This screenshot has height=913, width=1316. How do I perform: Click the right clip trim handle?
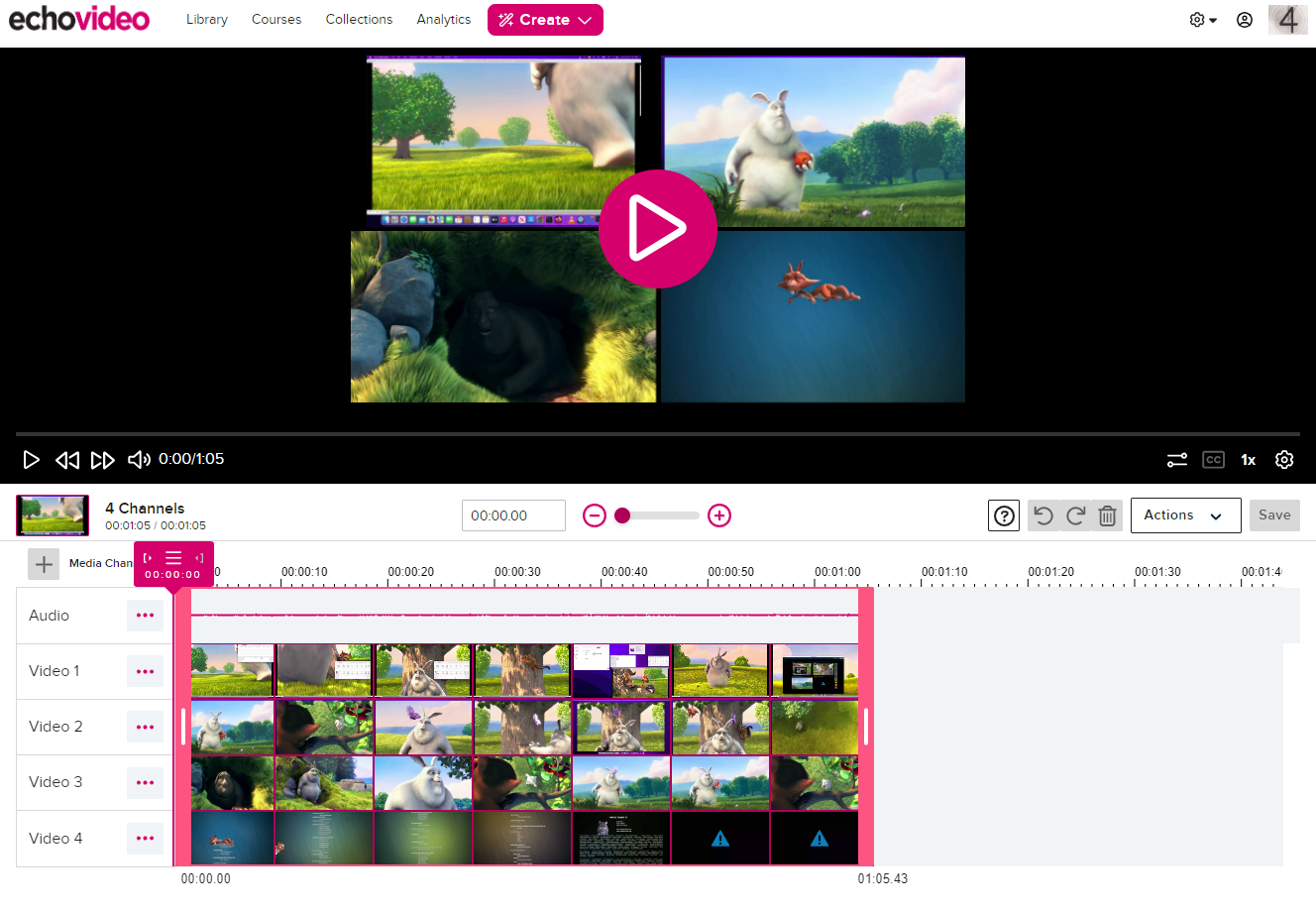coord(866,727)
